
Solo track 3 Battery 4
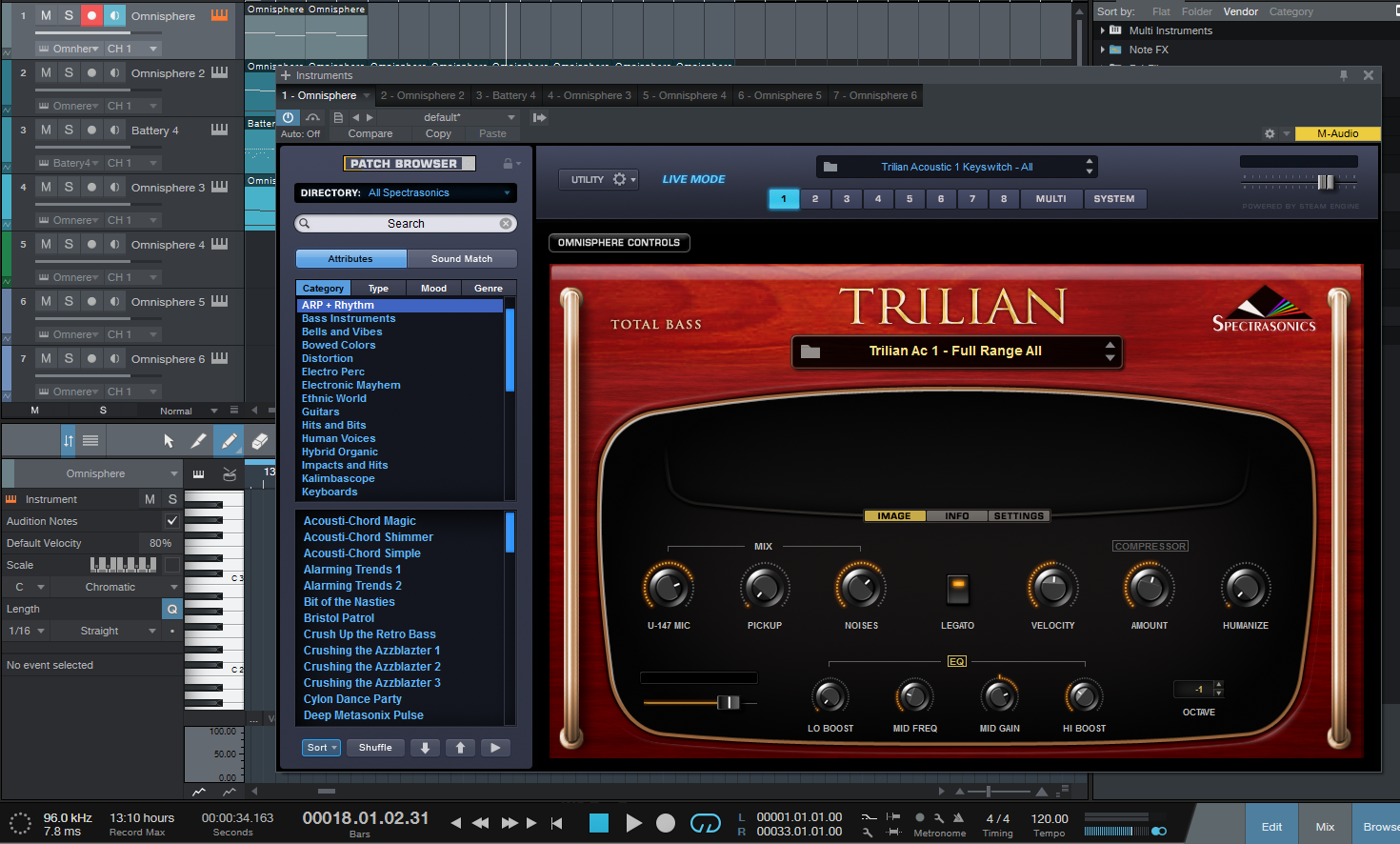69,130
